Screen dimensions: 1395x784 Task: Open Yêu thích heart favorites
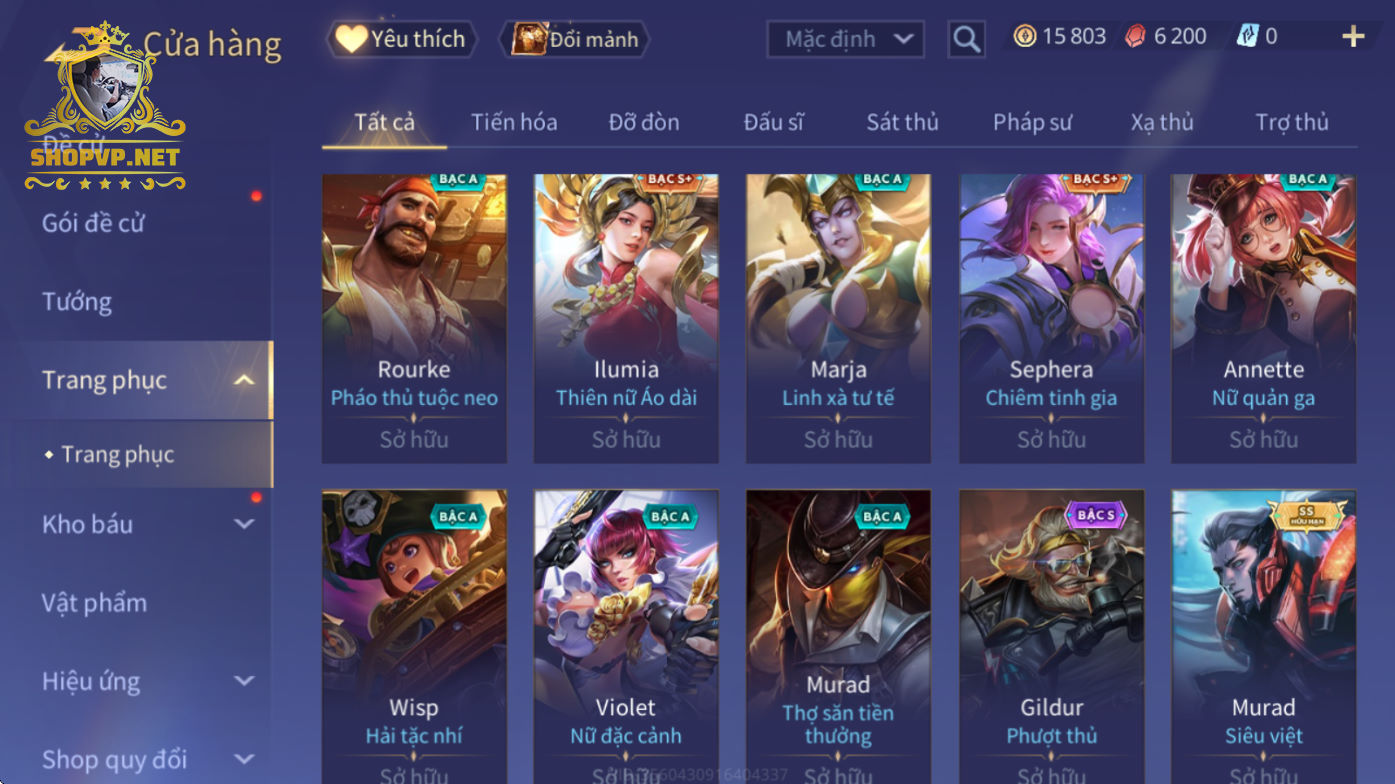point(401,39)
